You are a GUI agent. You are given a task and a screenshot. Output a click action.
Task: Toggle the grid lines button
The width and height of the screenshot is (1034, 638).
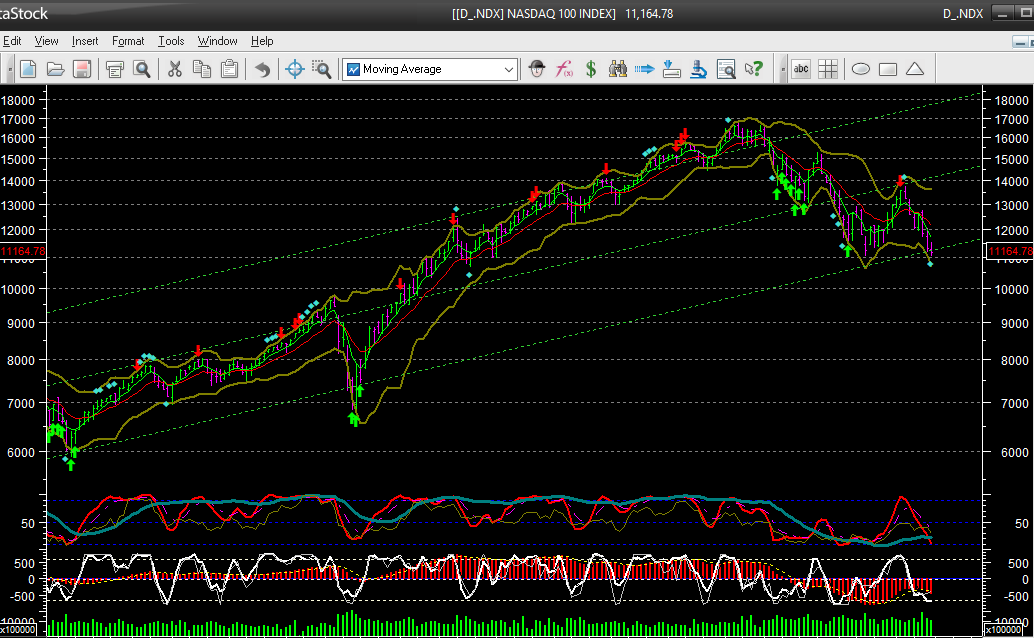coord(828,69)
